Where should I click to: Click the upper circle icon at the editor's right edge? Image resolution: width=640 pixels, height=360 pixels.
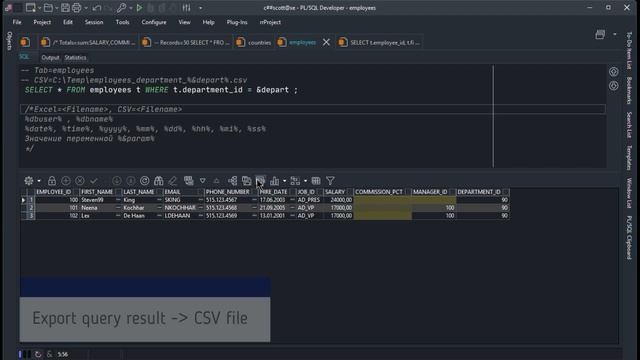pyautogui.click(x=613, y=72)
